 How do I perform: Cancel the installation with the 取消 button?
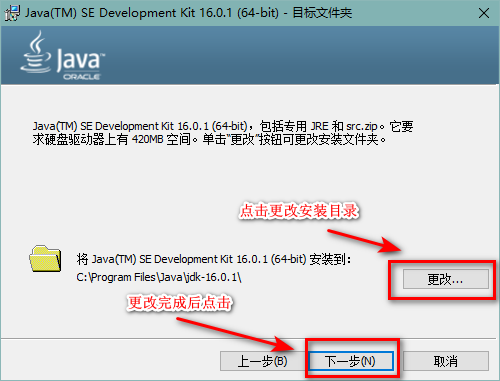446,361
